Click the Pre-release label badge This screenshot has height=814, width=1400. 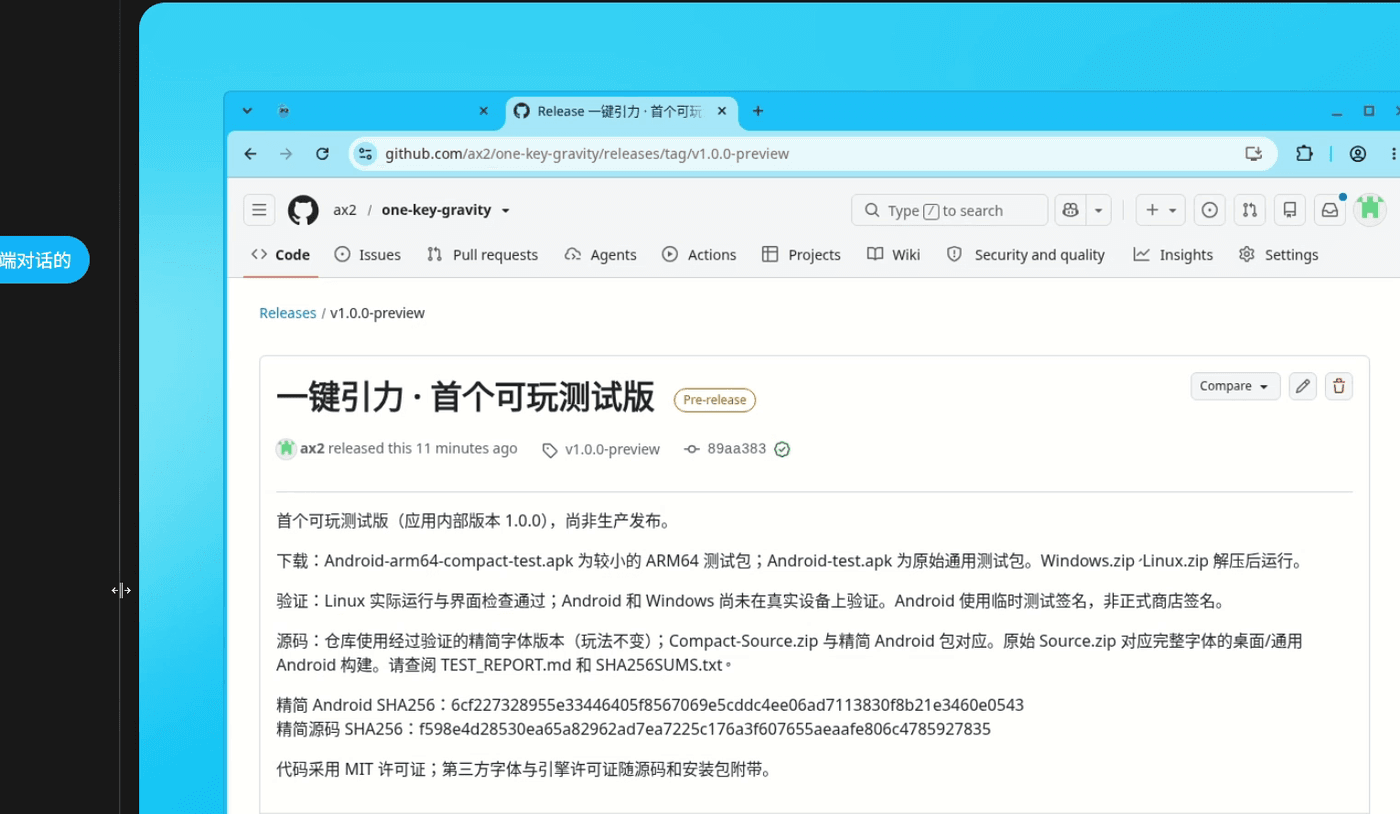click(715, 400)
